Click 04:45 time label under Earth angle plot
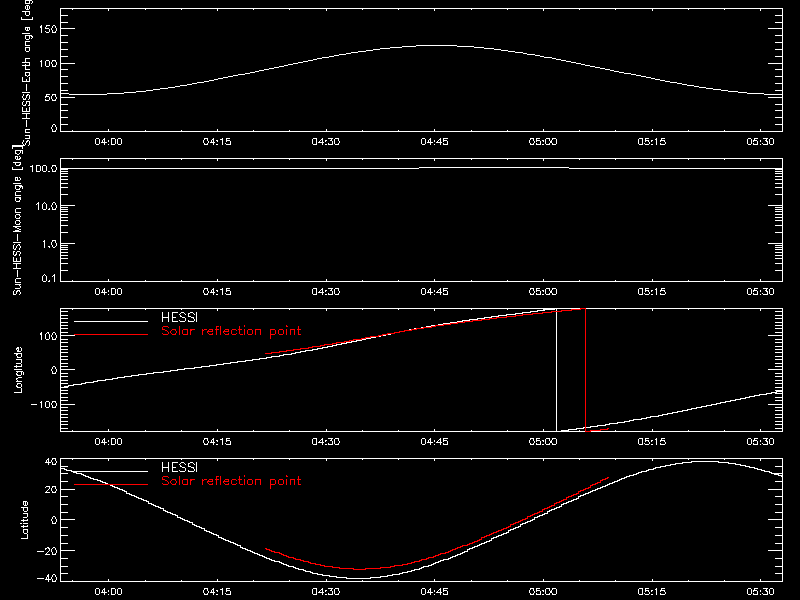The image size is (800, 600). coord(434,142)
